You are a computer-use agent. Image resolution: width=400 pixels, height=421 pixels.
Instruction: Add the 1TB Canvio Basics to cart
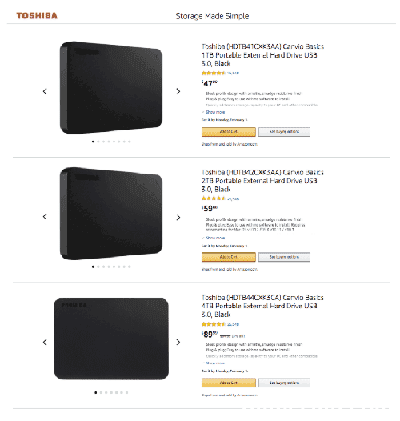[229, 132]
